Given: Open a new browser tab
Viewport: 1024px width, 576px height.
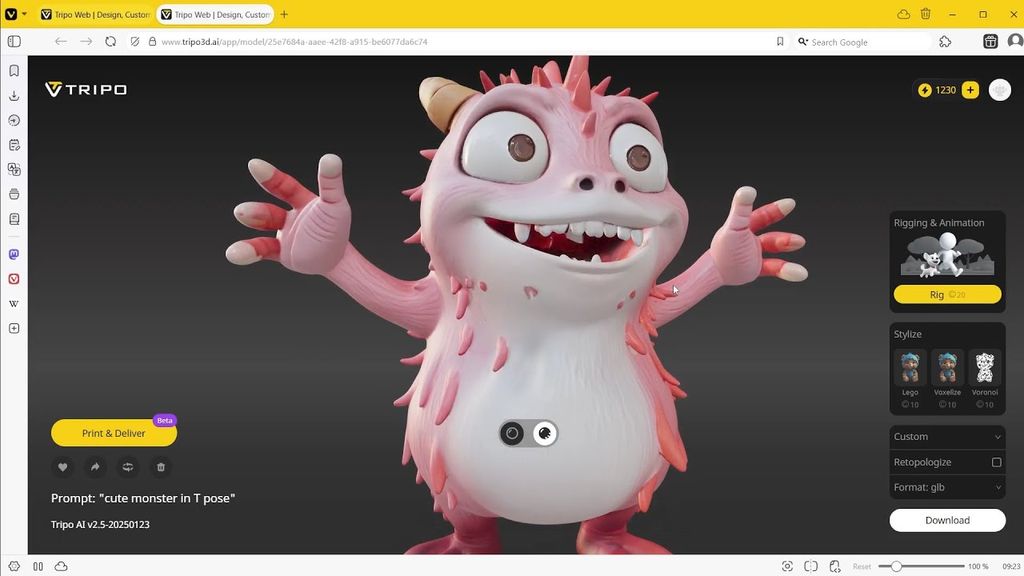Looking at the screenshot, I should pyautogui.click(x=284, y=15).
